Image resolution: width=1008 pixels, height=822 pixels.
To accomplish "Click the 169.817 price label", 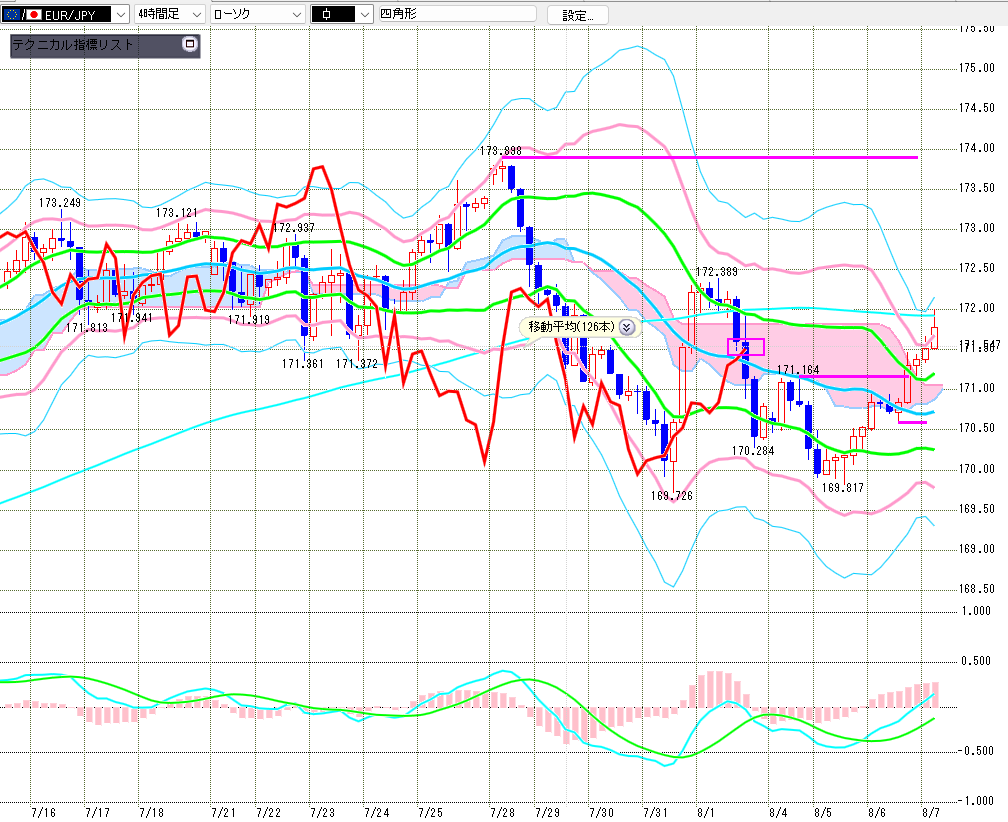I will click(843, 488).
